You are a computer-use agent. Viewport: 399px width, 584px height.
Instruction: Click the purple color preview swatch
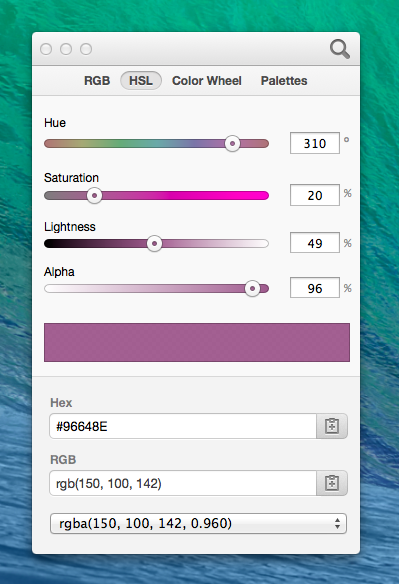click(197, 342)
